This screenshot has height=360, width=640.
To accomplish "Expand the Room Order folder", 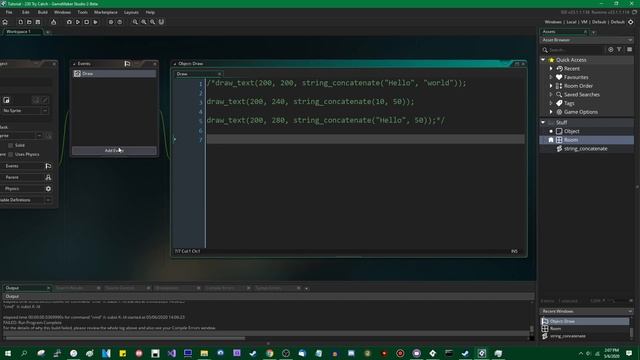I will click(551, 86).
